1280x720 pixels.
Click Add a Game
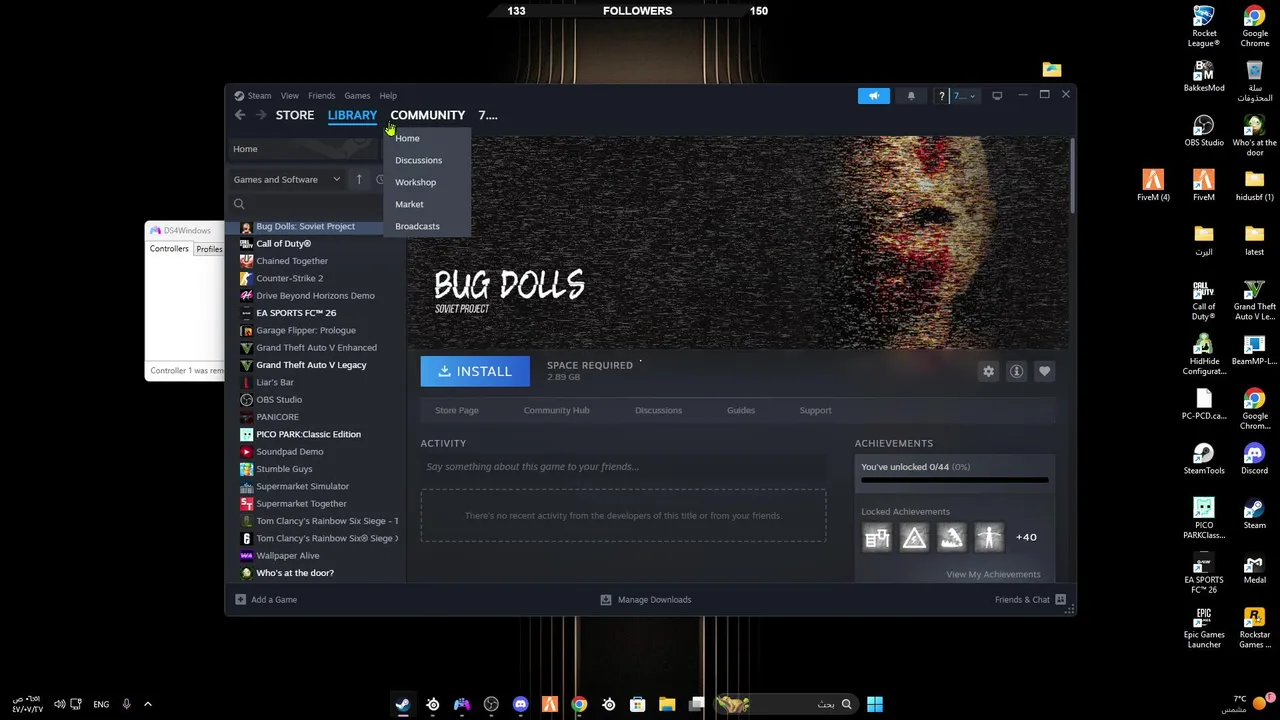(x=266, y=600)
